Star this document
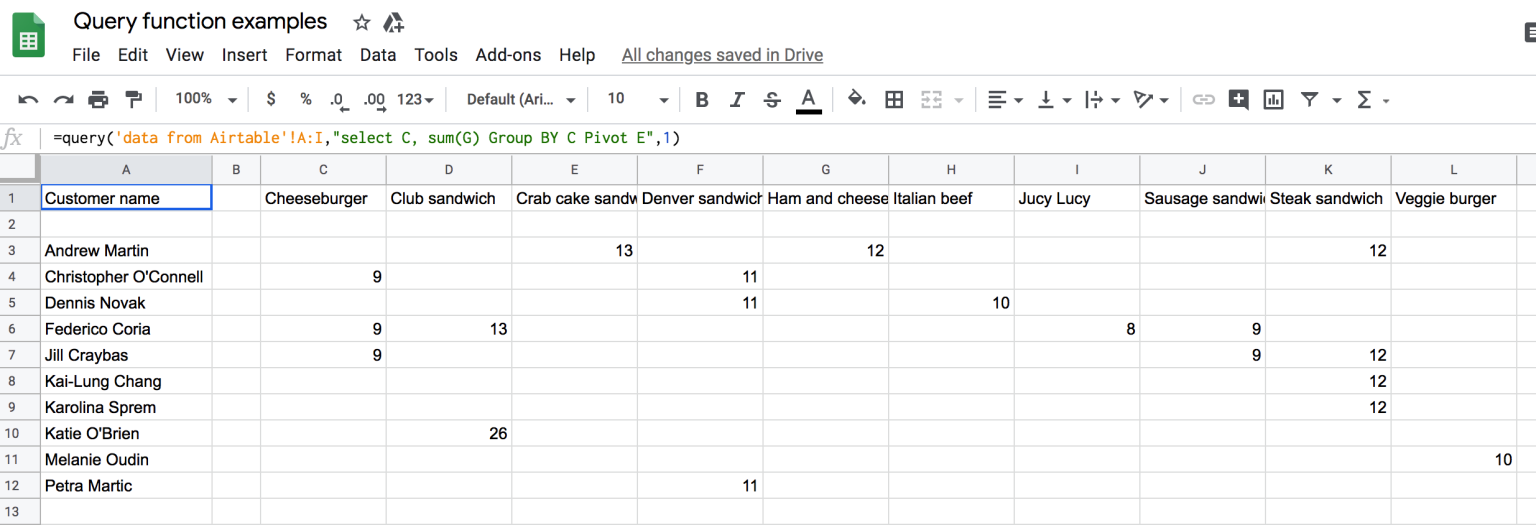 click(x=362, y=22)
